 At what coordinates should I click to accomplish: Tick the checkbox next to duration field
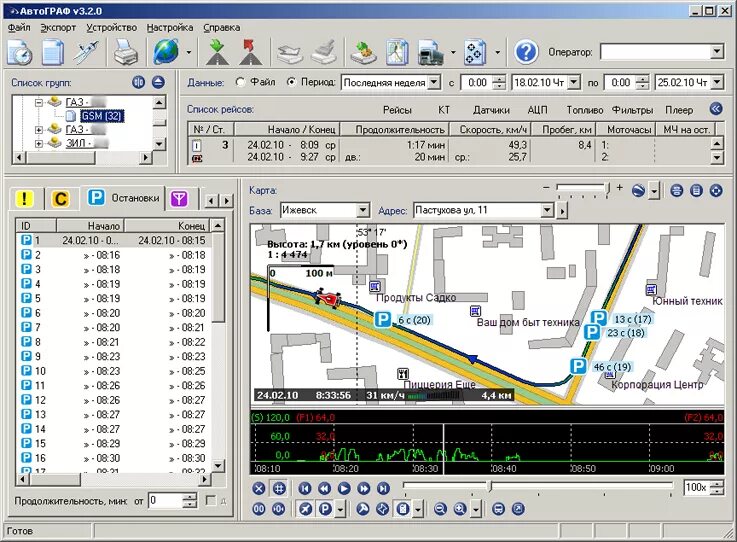211,500
